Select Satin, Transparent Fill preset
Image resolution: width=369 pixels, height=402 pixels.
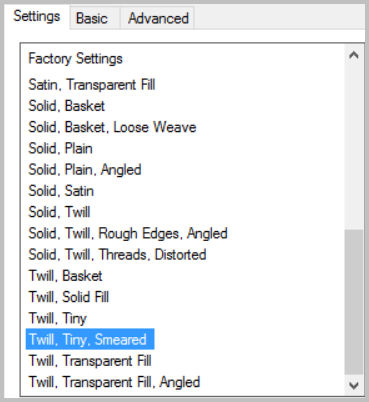(92, 84)
